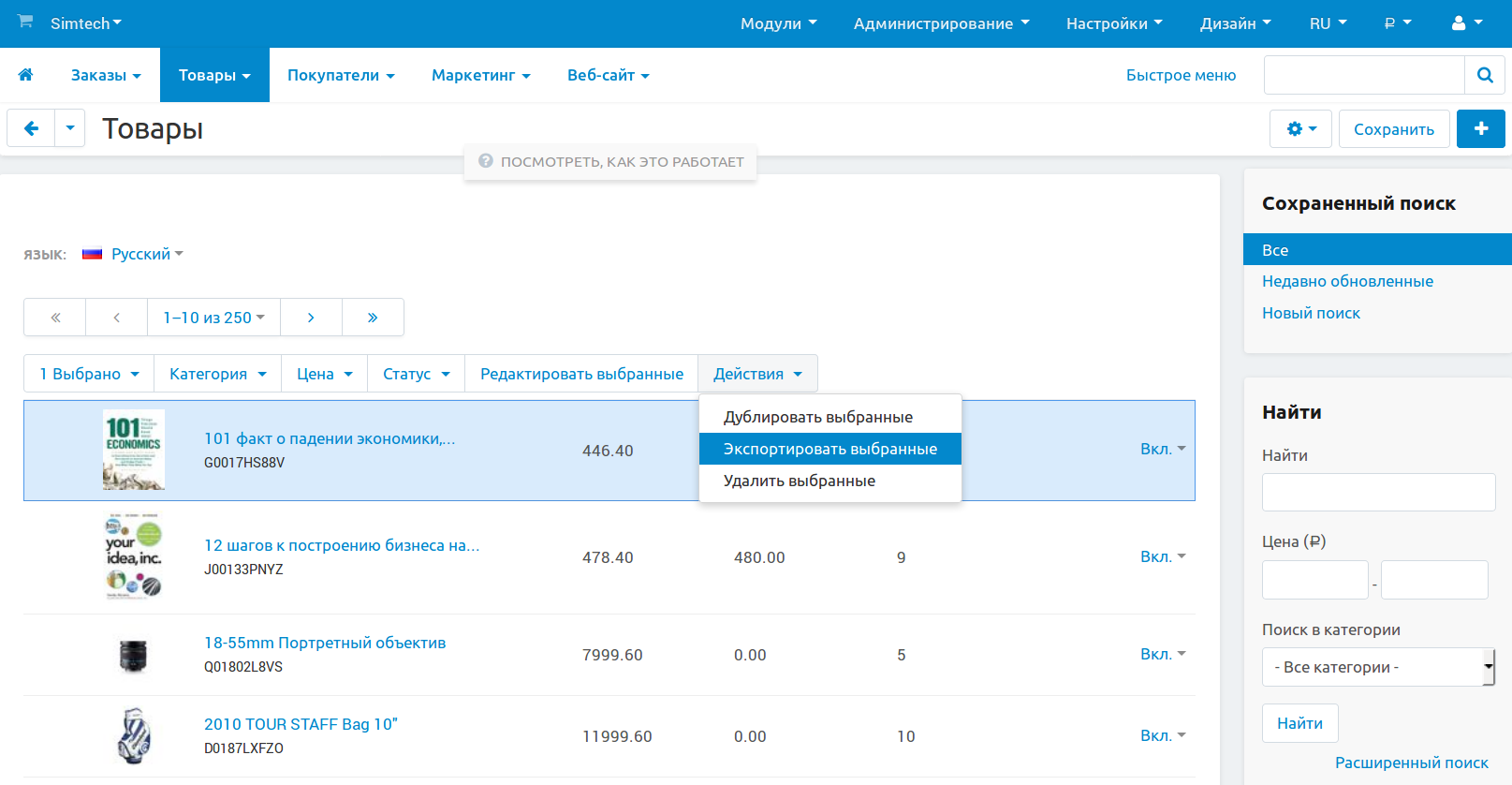Click the Найти text input field
The width and height of the screenshot is (1512, 785).
click(x=1377, y=492)
